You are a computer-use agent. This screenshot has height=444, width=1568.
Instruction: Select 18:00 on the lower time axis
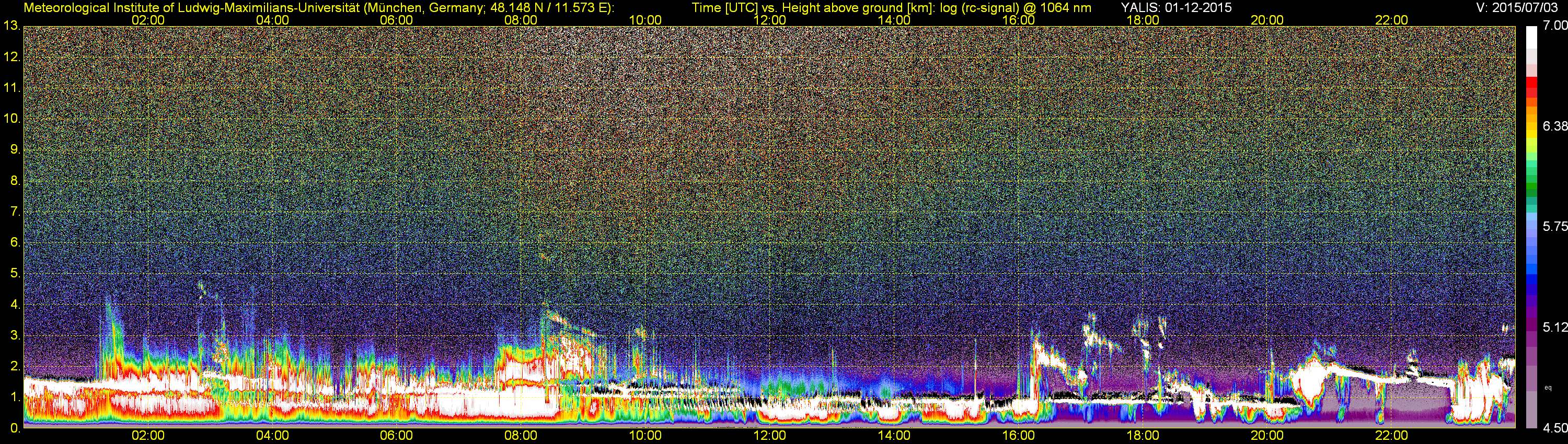1143,436
